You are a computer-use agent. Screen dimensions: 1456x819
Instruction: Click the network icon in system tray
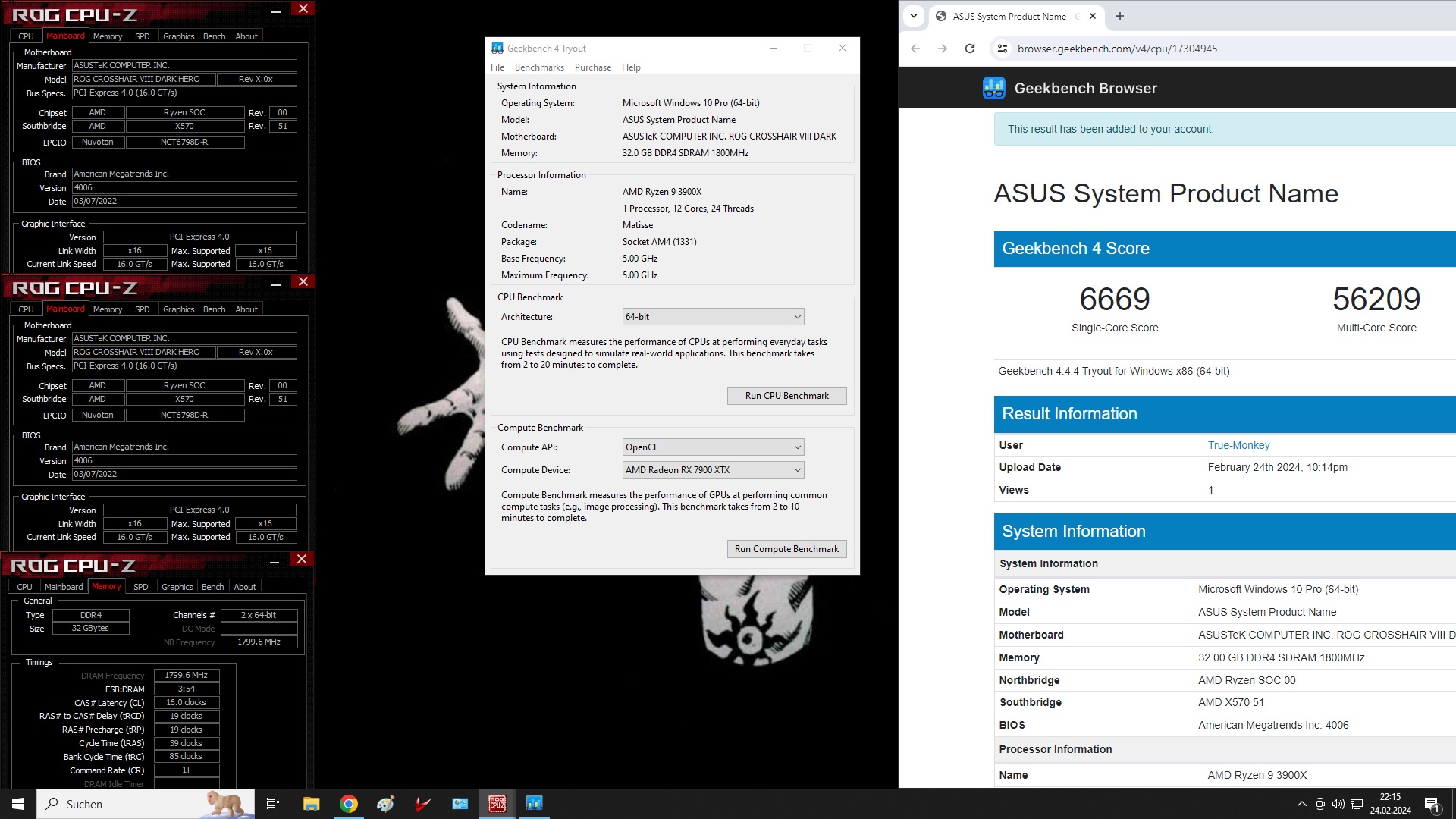[x=1357, y=804]
